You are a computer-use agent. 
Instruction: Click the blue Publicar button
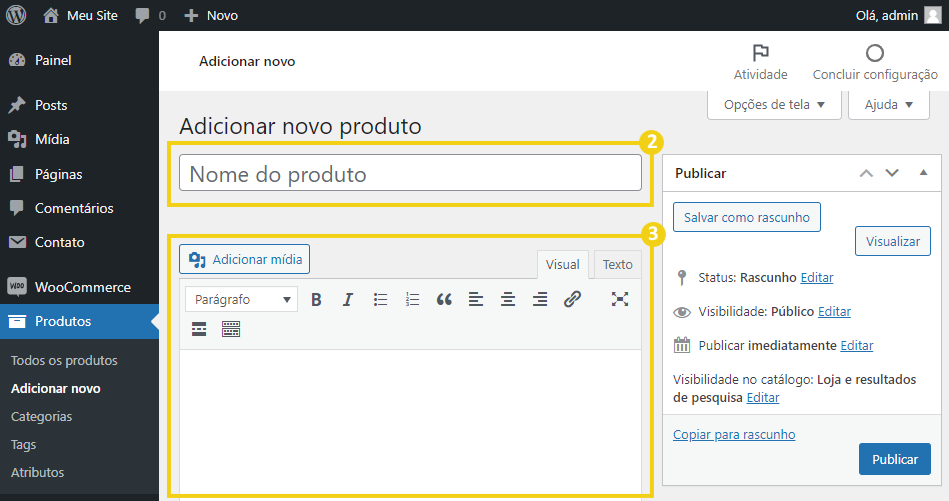(x=895, y=459)
